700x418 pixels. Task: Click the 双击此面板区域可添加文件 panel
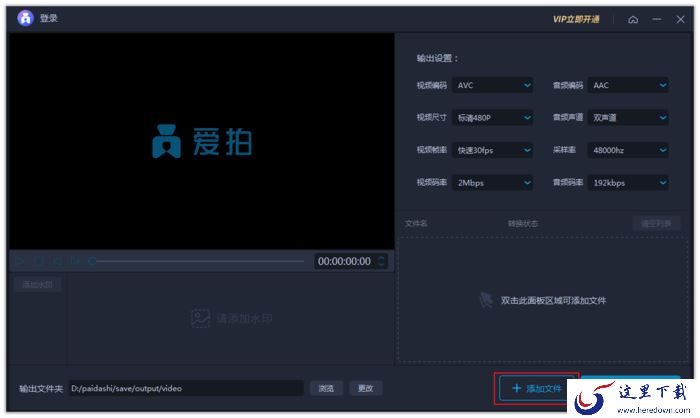point(543,300)
